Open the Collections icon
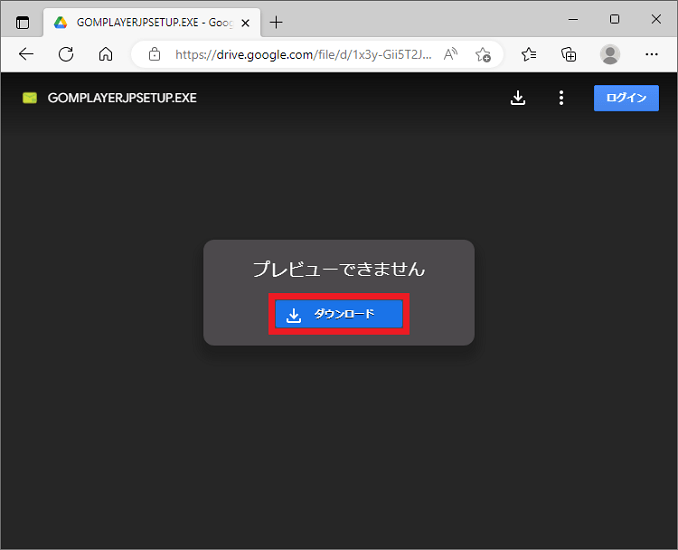This screenshot has height=550, width=678. (x=569, y=54)
